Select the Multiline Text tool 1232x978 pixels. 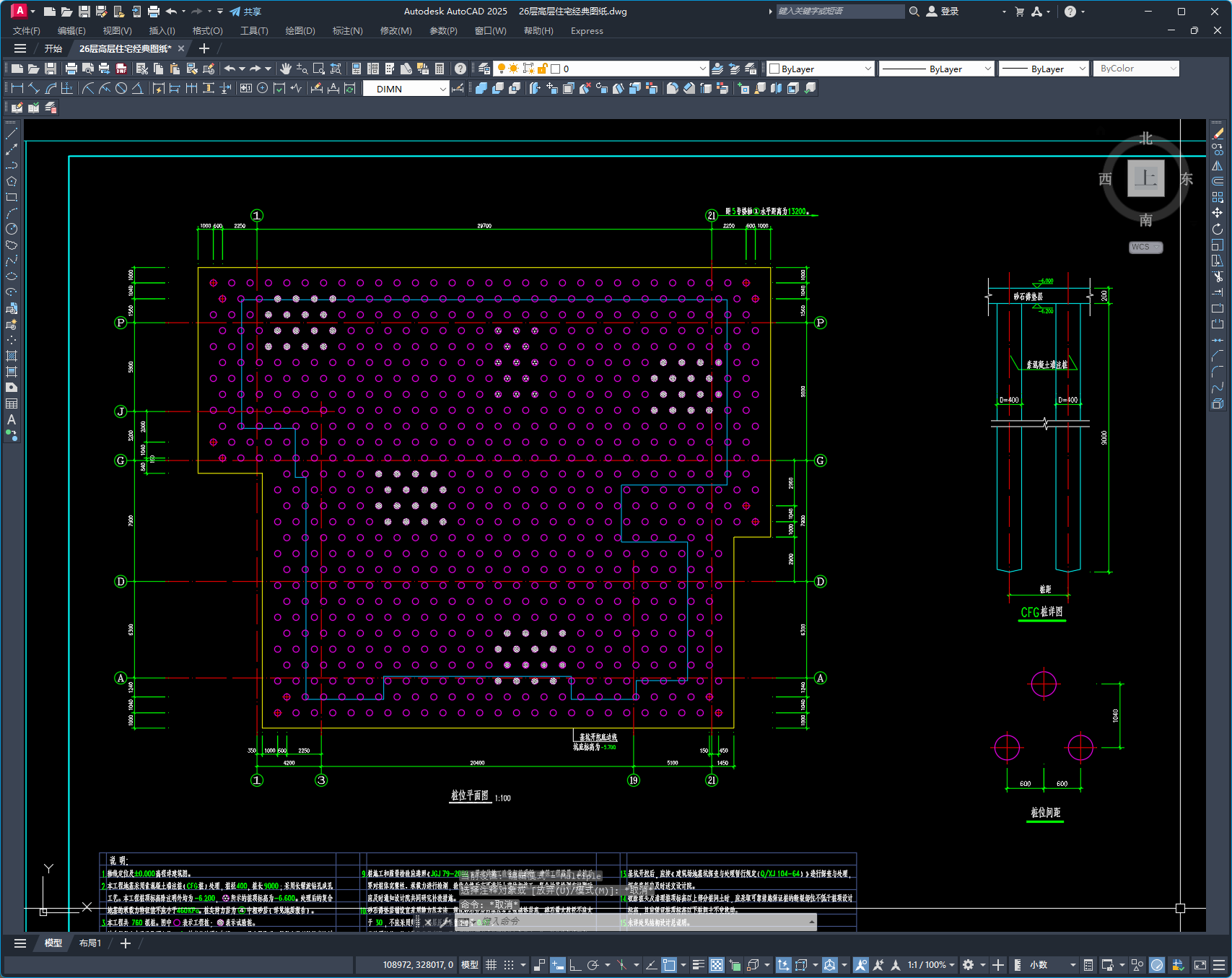coord(12,419)
